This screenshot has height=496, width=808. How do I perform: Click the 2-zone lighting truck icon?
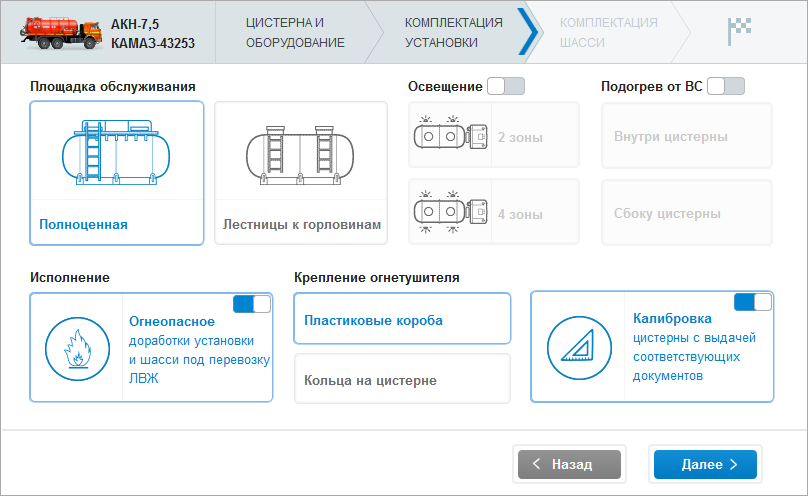pyautogui.click(x=450, y=136)
